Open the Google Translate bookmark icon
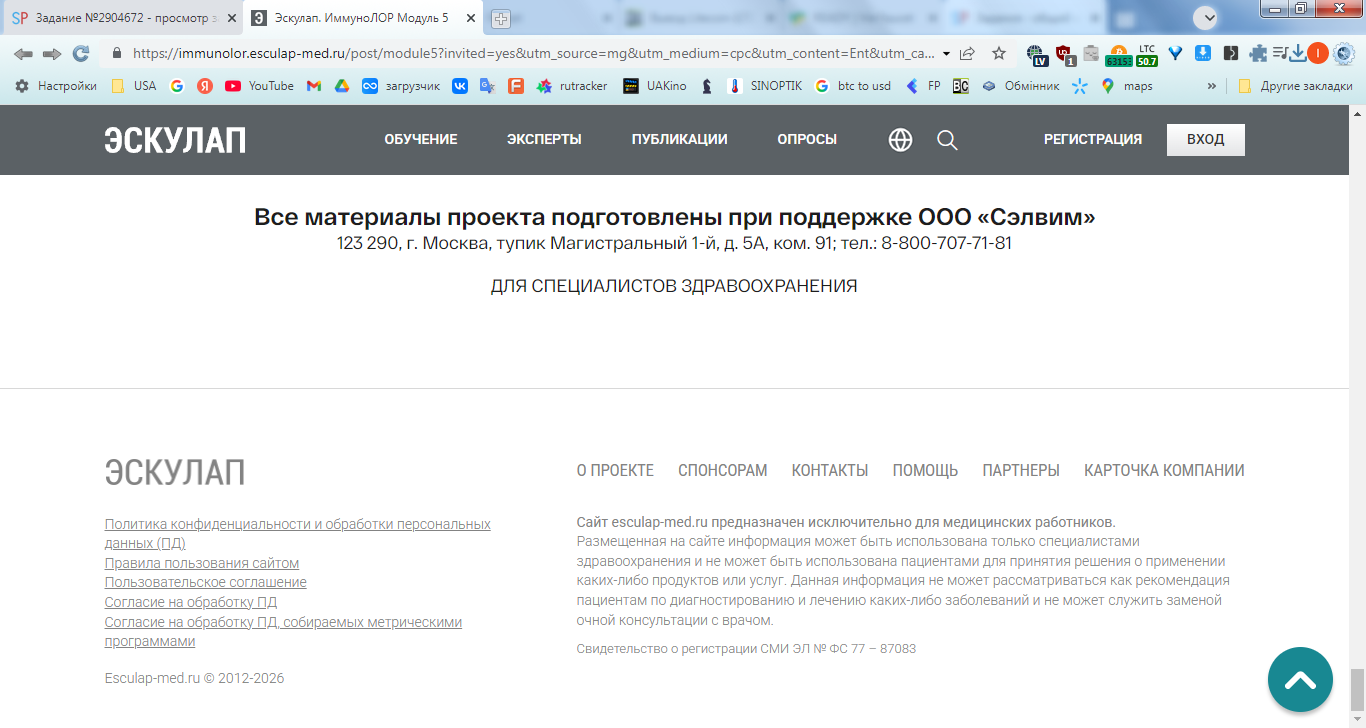 coord(488,86)
